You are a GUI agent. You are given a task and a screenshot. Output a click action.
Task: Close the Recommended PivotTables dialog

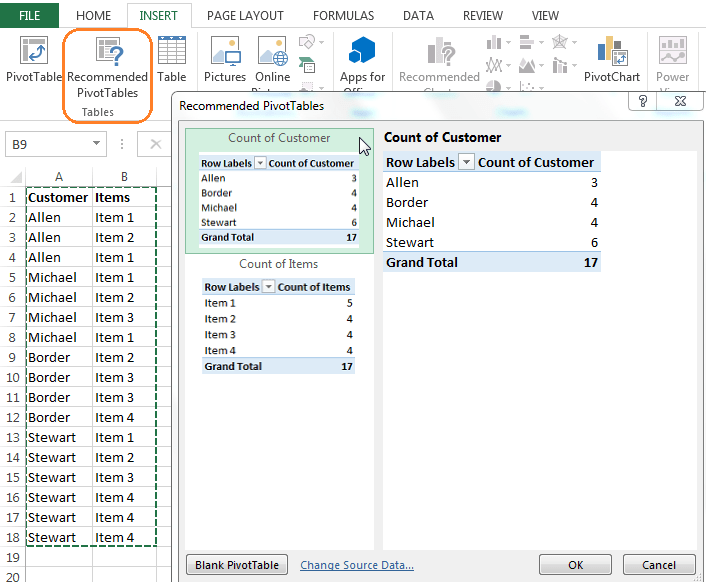coord(680,101)
